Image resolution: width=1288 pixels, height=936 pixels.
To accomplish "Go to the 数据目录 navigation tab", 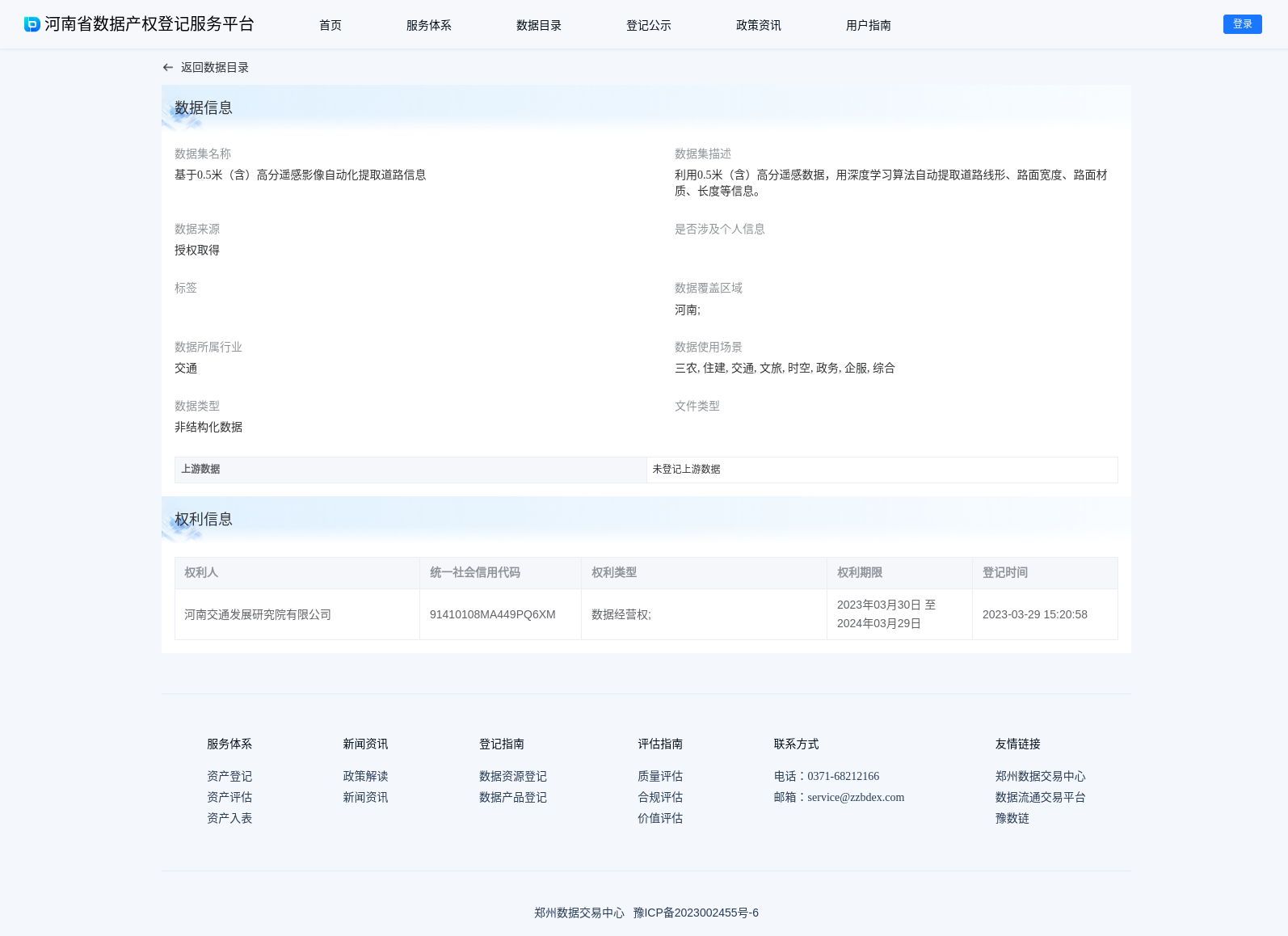I will (x=539, y=25).
